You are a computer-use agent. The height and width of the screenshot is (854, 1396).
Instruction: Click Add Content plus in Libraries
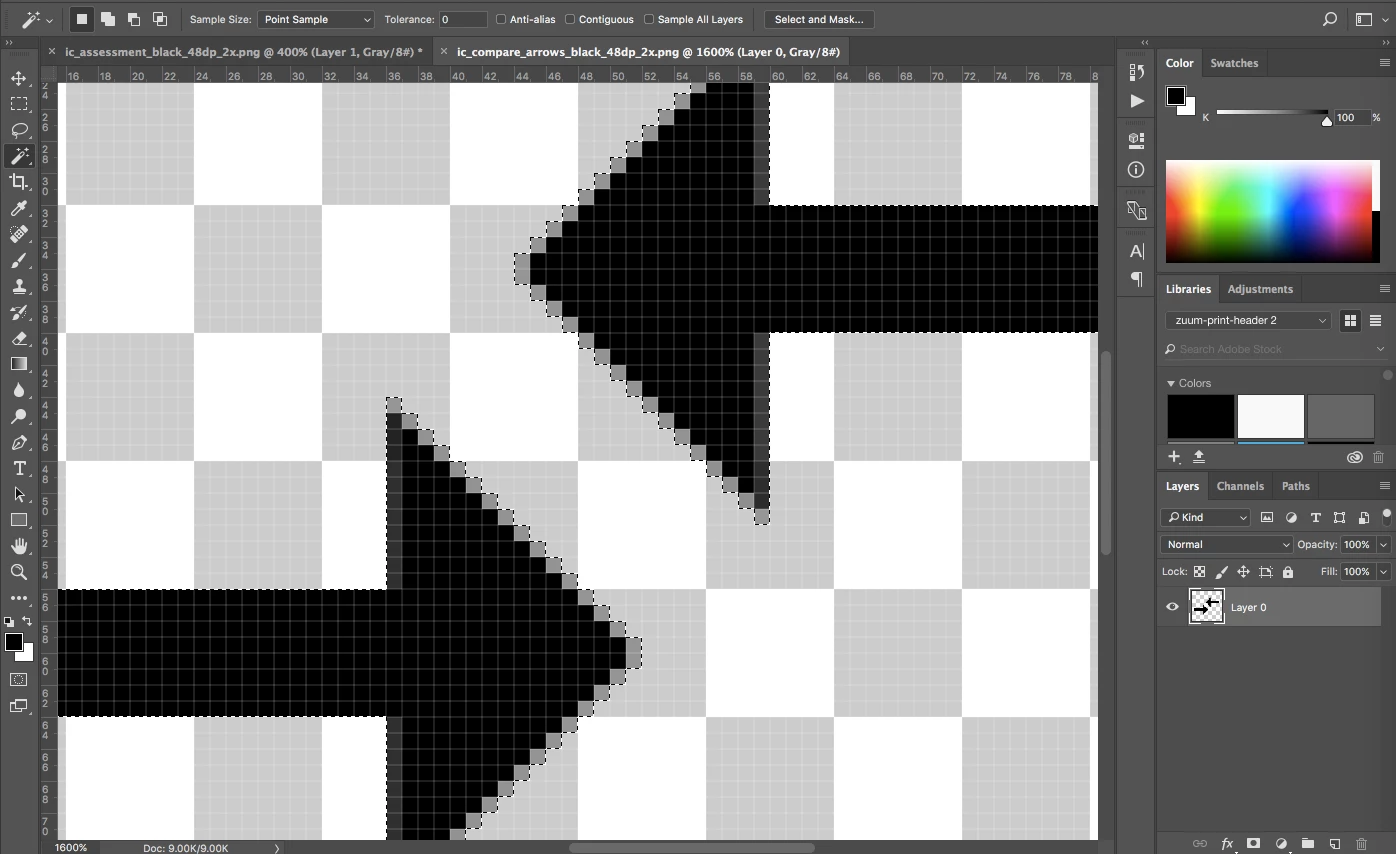[1175, 457]
